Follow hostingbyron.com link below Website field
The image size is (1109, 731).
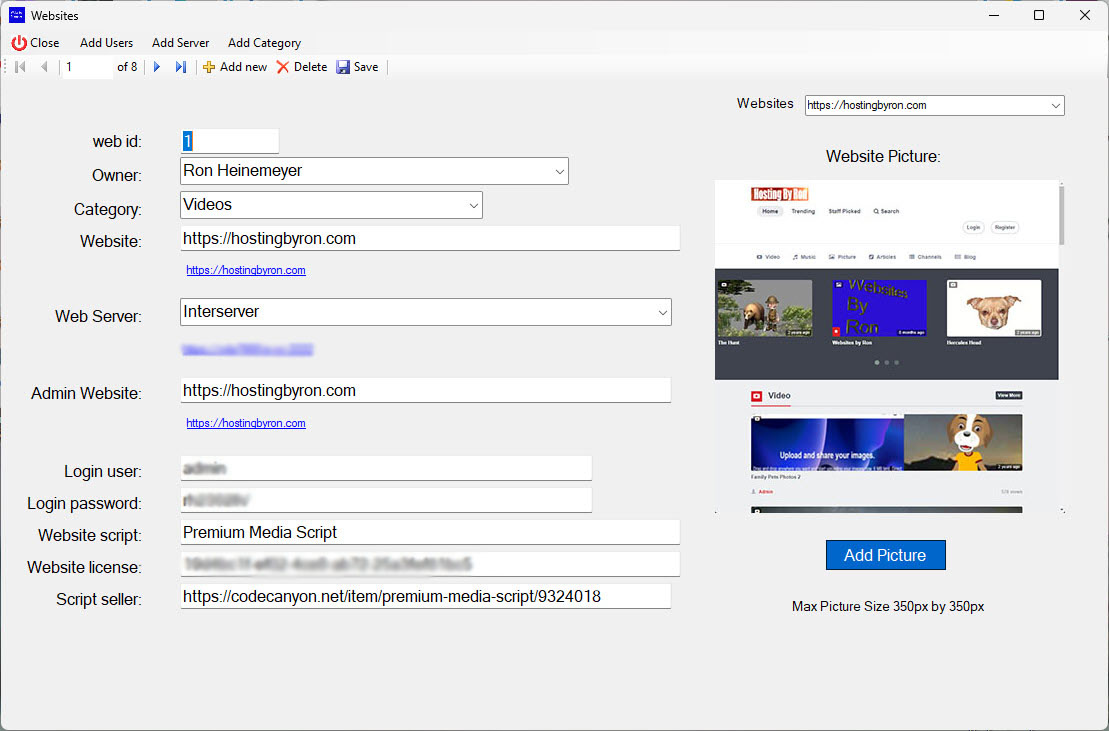(x=246, y=270)
